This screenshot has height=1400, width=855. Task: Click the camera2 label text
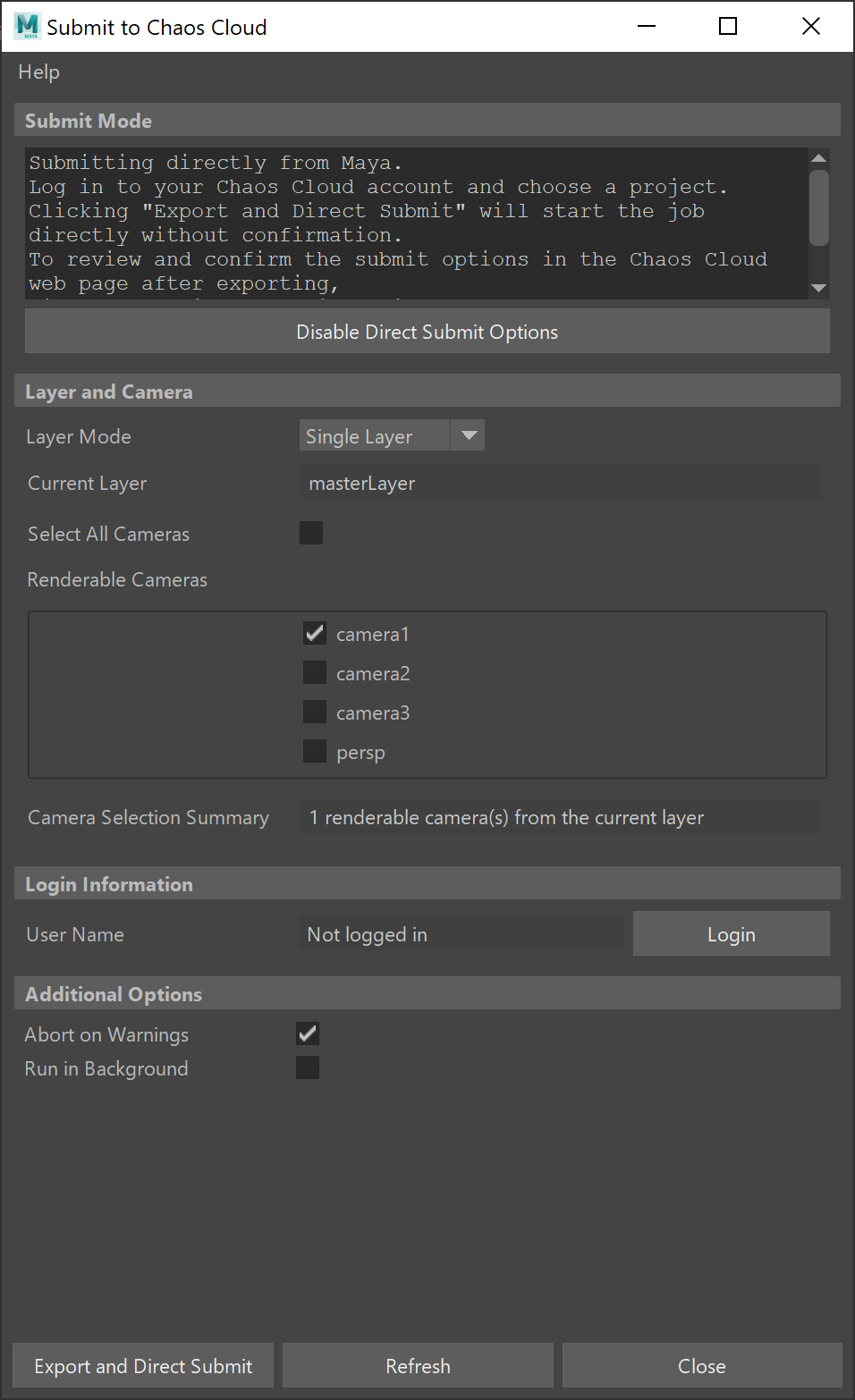(x=373, y=674)
